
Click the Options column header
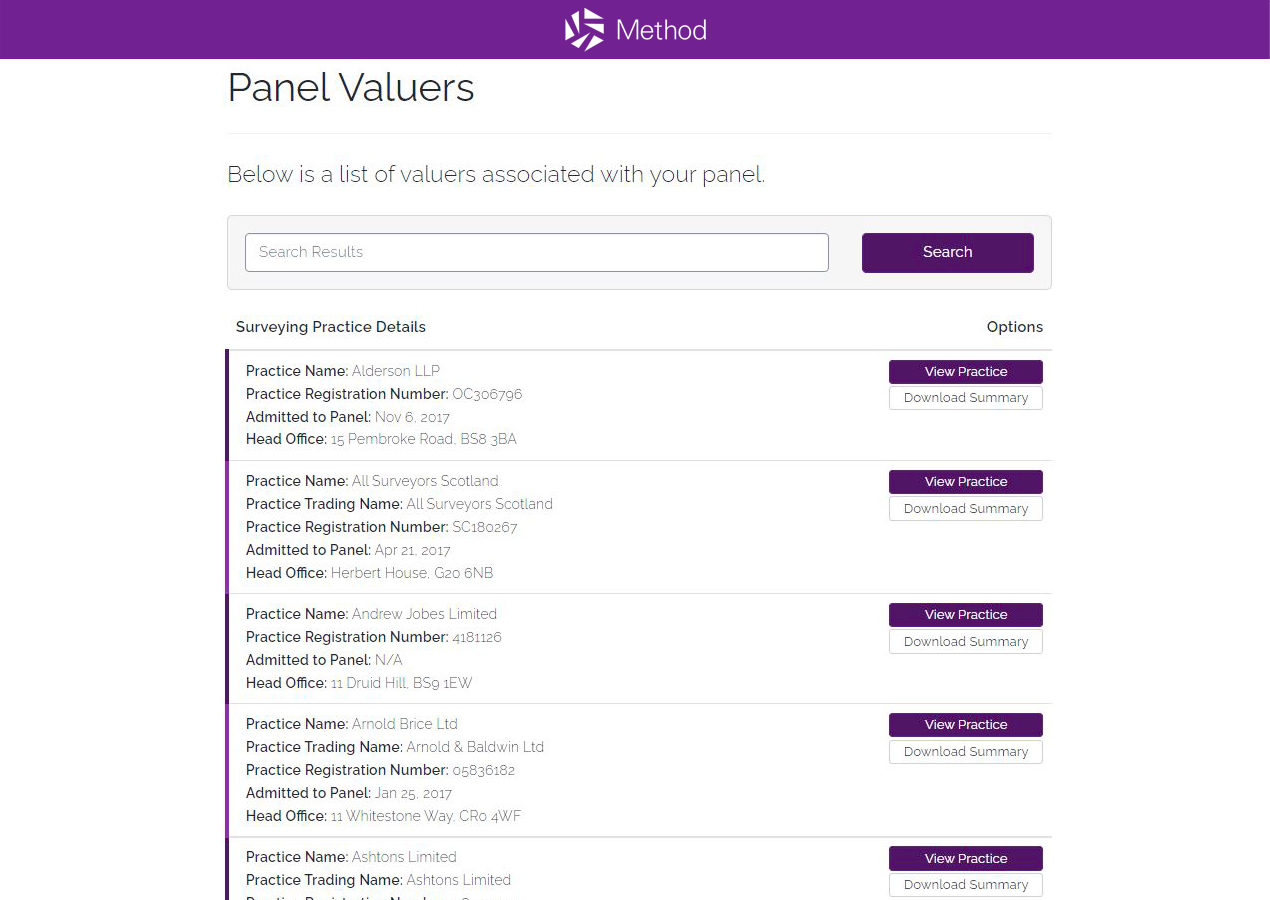pyautogui.click(x=1014, y=327)
